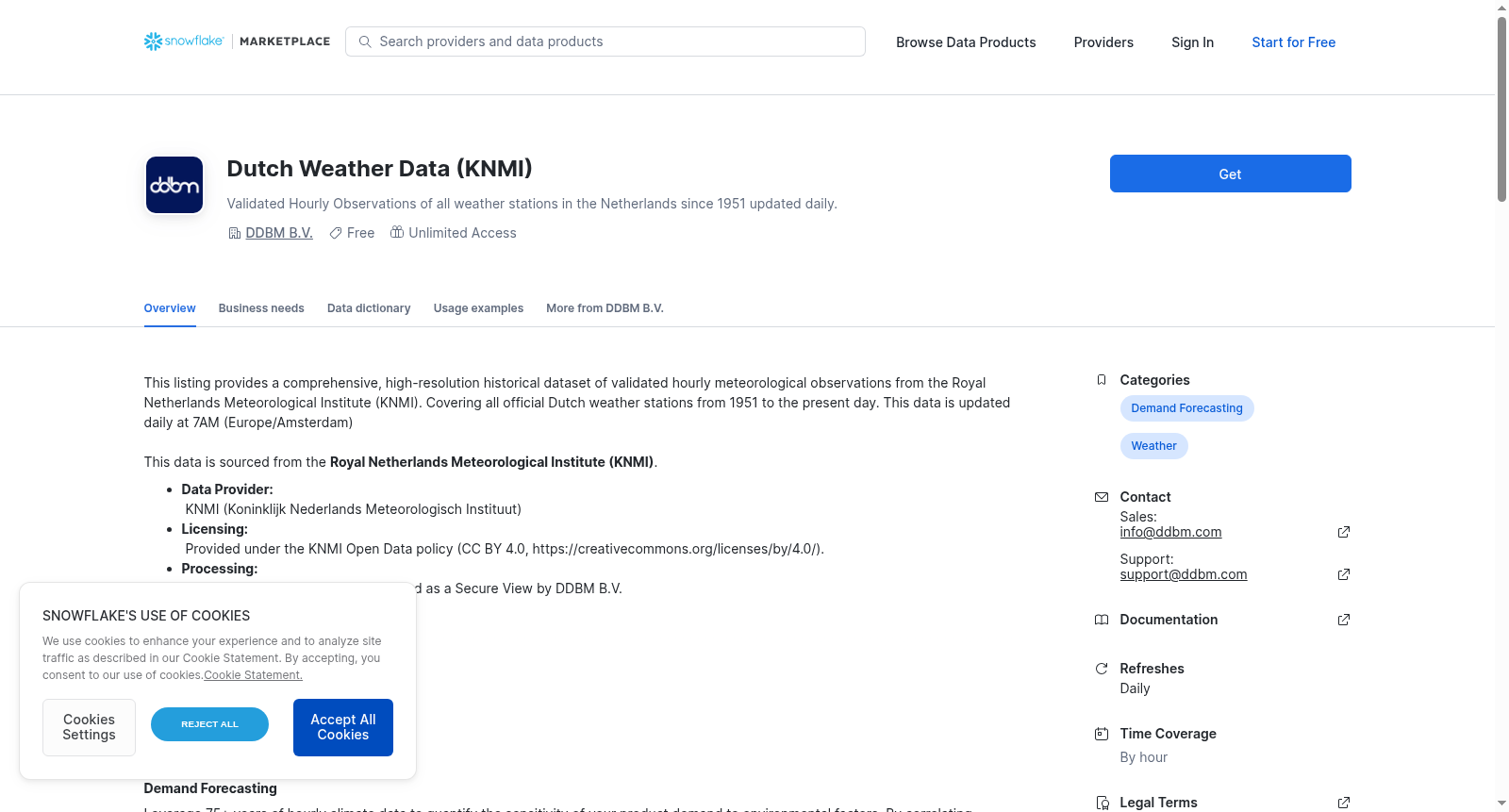1509x812 pixels.
Task: Click the Snowflake logo
Action: pyautogui.click(x=184, y=41)
